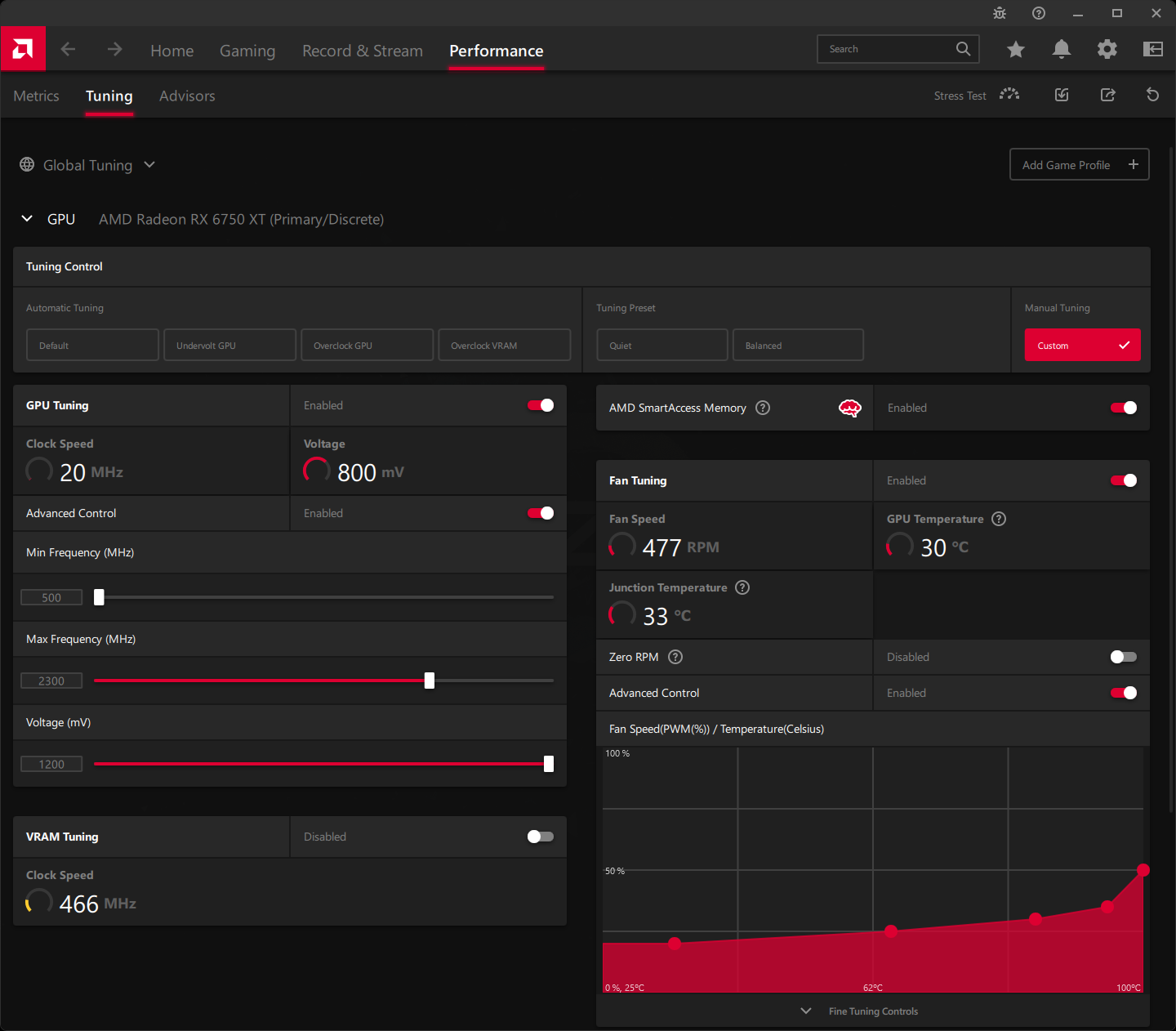
Task: Open the Home tab
Action: tap(171, 51)
